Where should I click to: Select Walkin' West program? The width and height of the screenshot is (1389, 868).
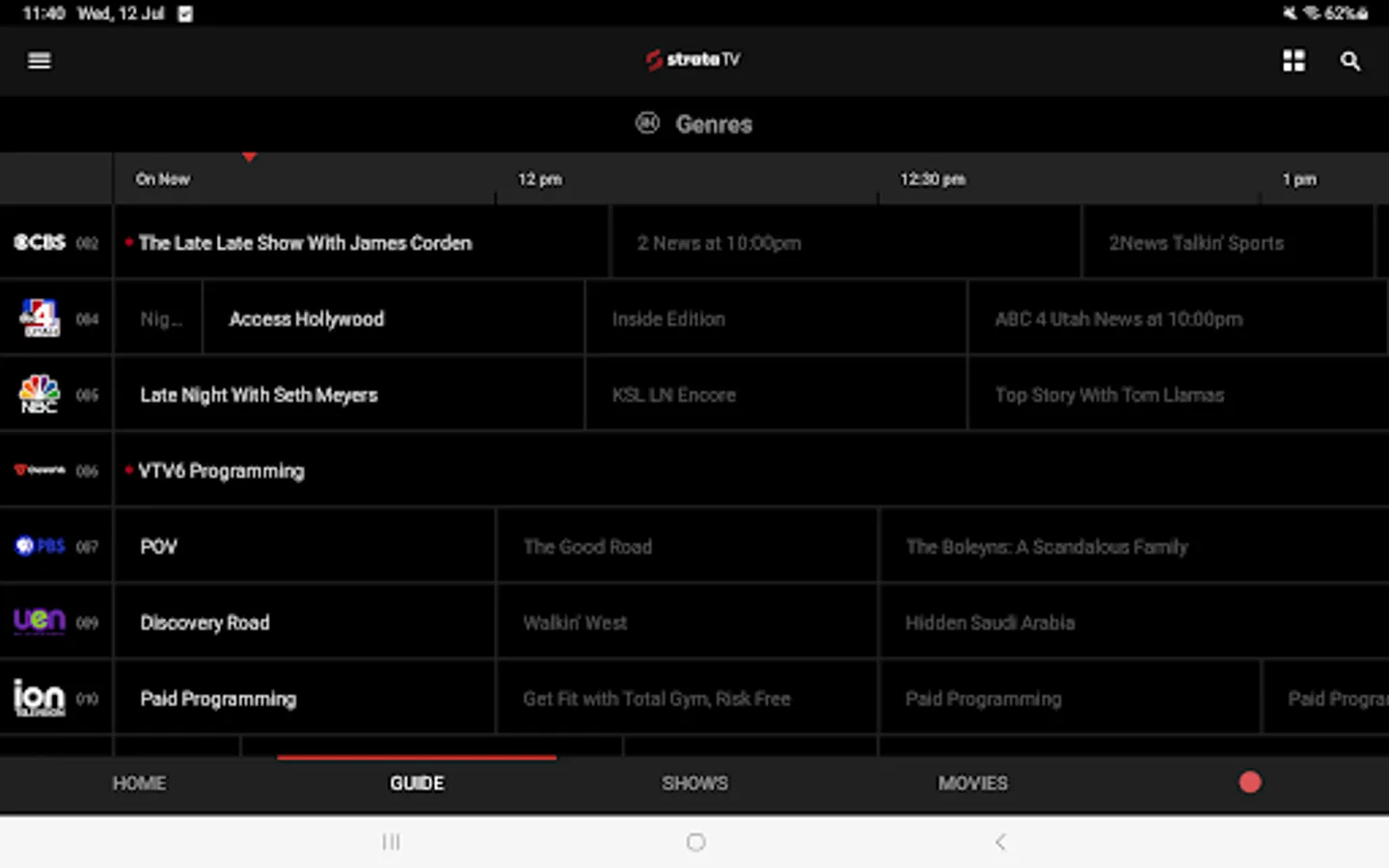pyautogui.click(x=688, y=622)
